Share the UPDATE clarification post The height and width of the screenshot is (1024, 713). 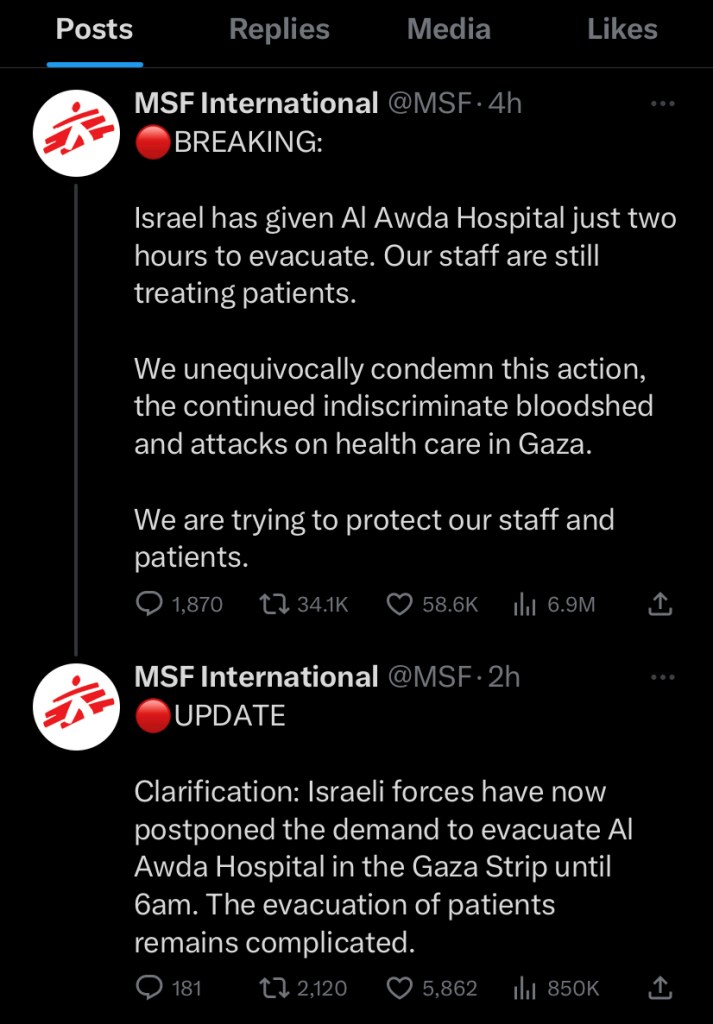[660, 988]
